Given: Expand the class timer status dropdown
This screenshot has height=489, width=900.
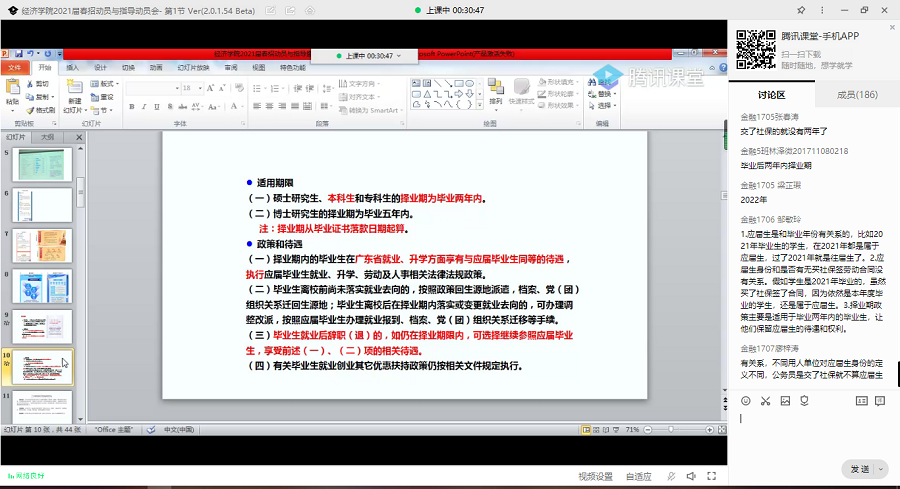Looking at the screenshot, I should 398,56.
